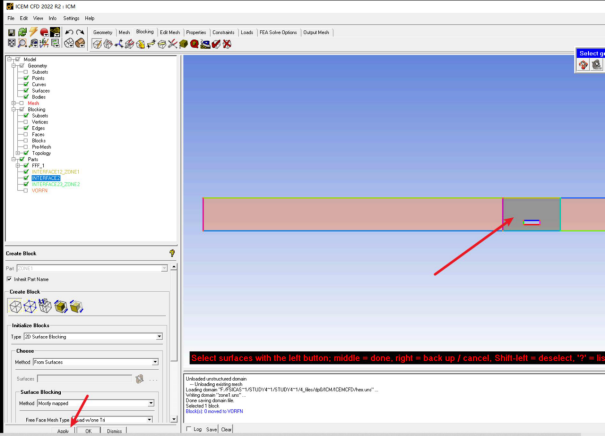Enable the Vertices checkbox under Blocking

26,121
